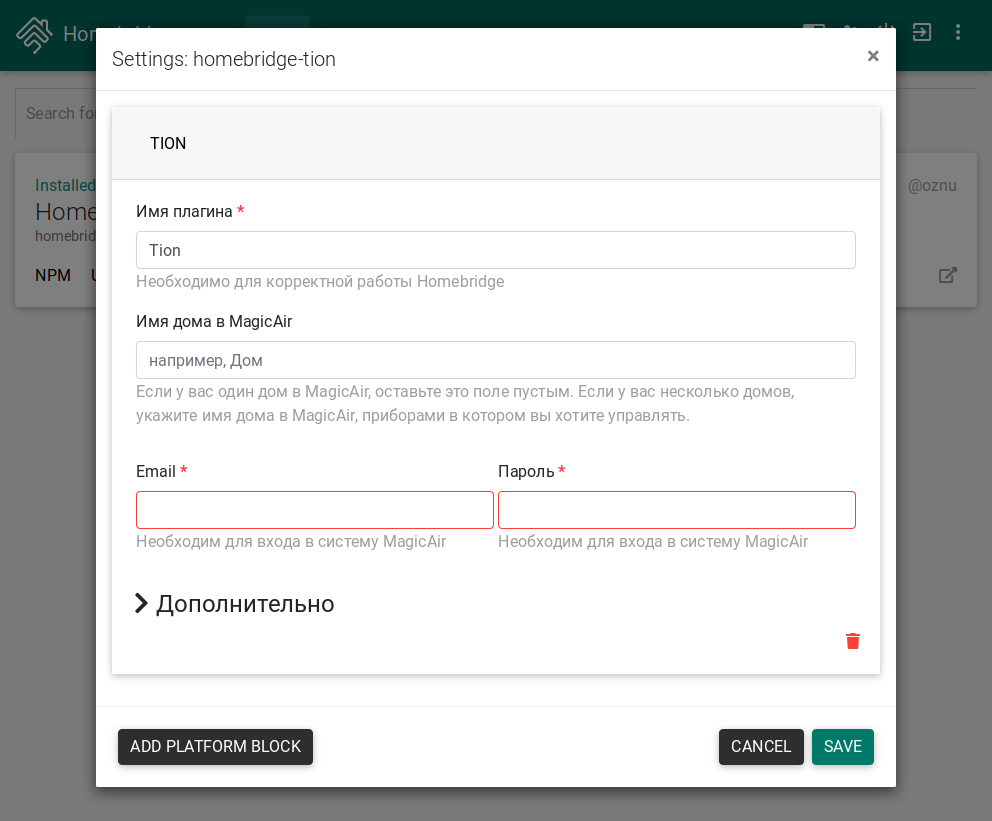Click the log out icon in the header
This screenshot has width=992, height=821.
point(922,32)
